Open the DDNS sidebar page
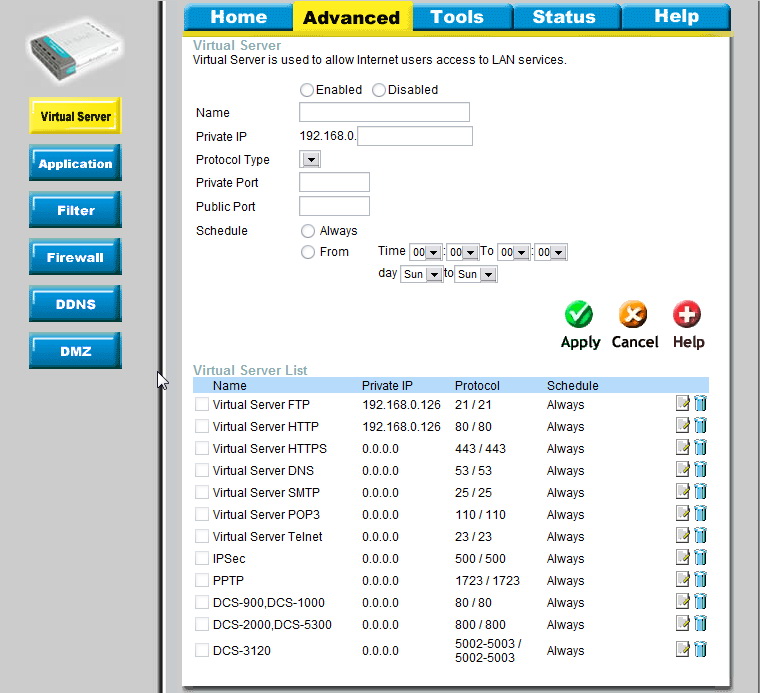The height and width of the screenshot is (693, 760). coord(75,304)
